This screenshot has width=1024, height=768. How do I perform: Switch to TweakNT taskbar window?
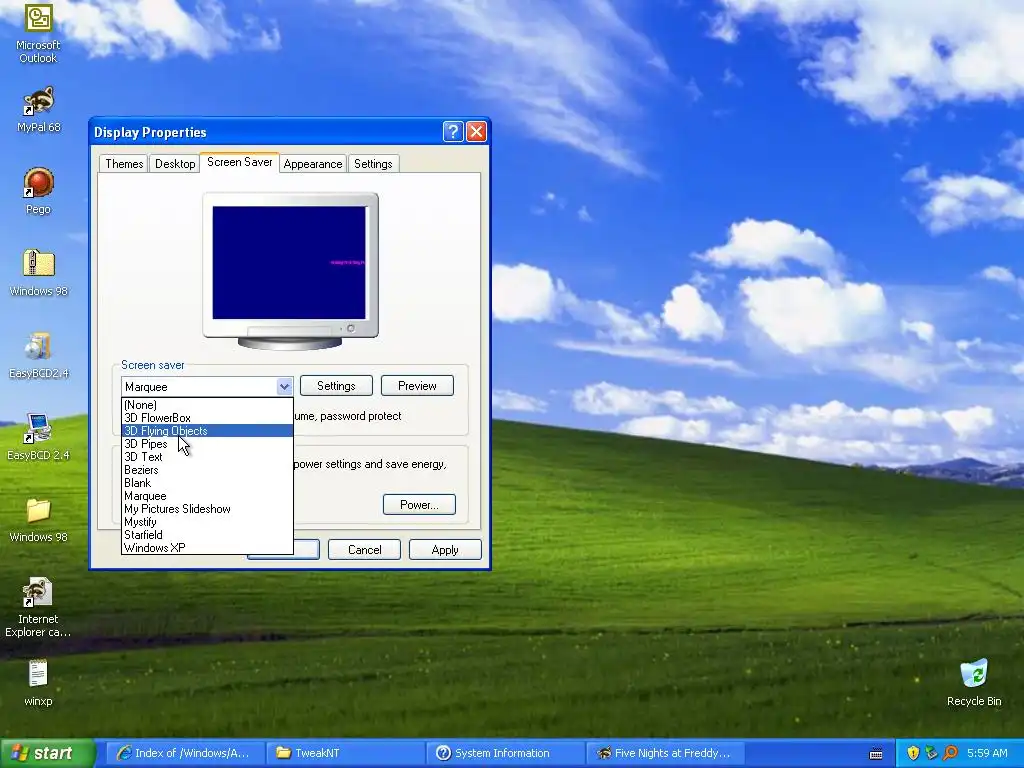[345, 753]
